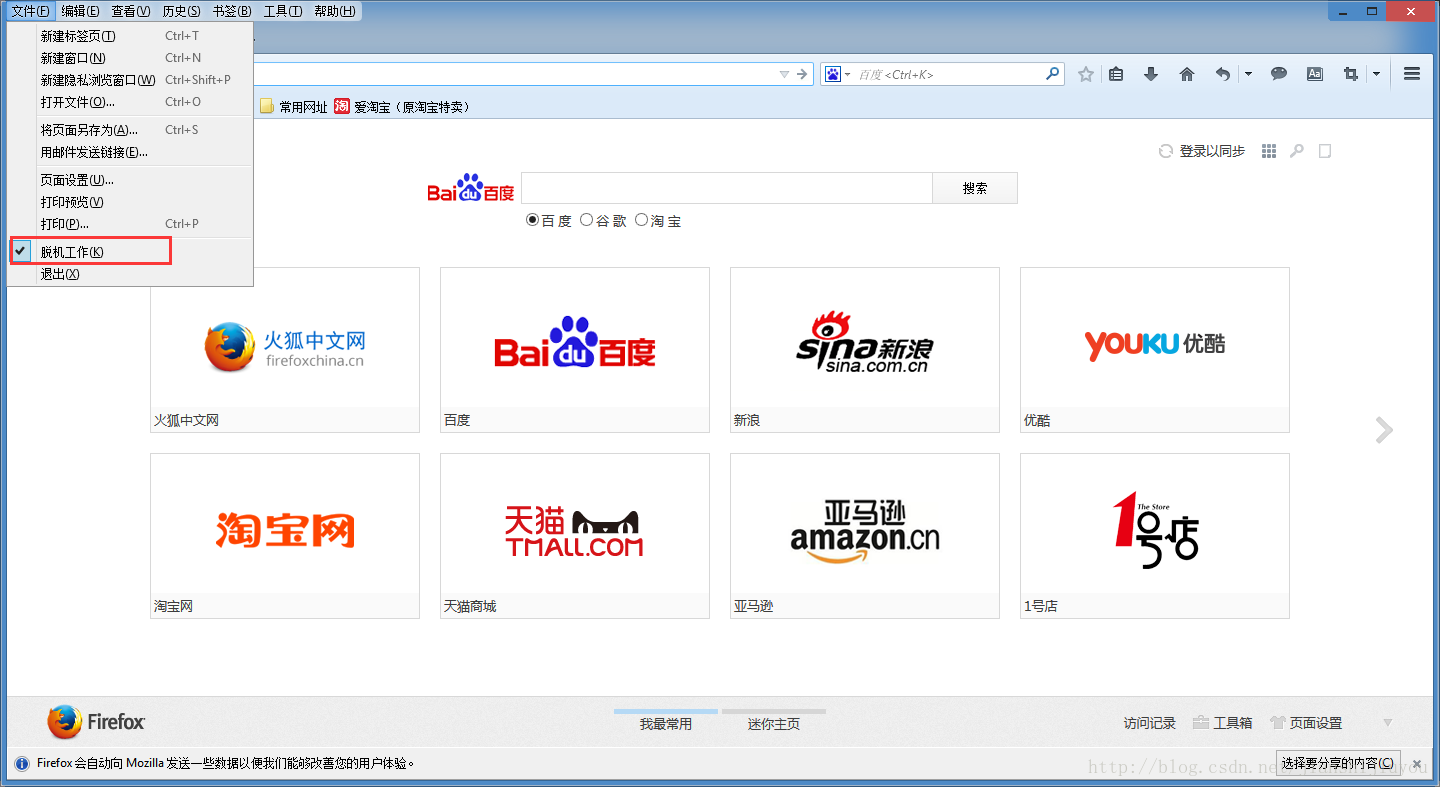Viewport: 1440px width, 787px height.
Task: Open the downloads arrow icon
Action: pyautogui.click(x=1151, y=74)
